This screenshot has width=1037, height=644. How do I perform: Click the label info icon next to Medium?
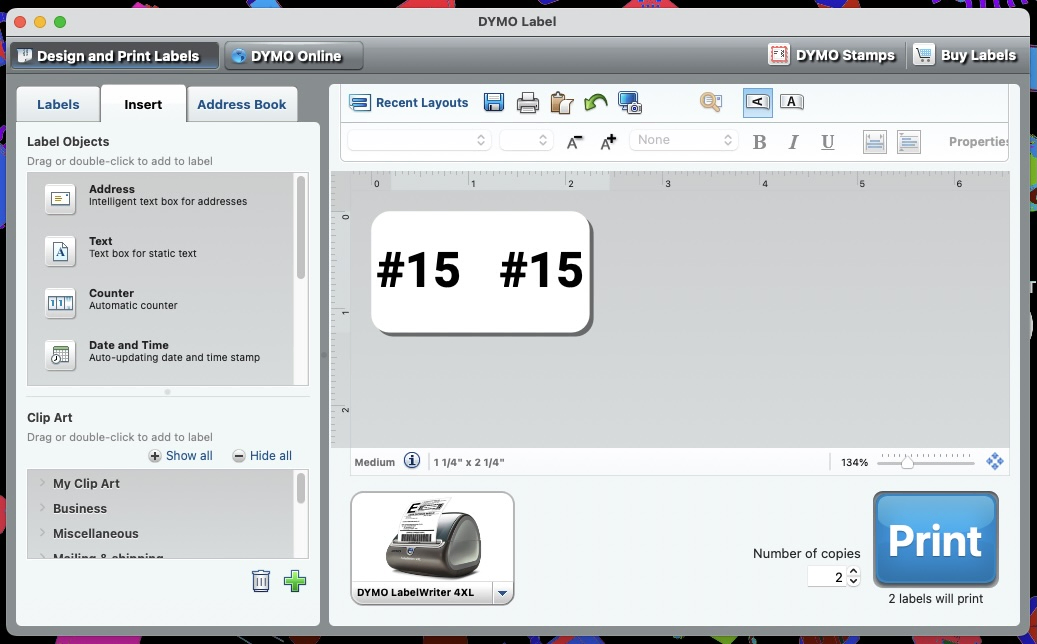(412, 461)
